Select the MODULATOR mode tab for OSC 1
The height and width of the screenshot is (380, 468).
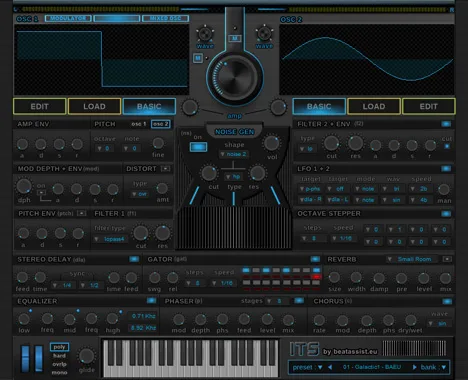tap(68, 18)
